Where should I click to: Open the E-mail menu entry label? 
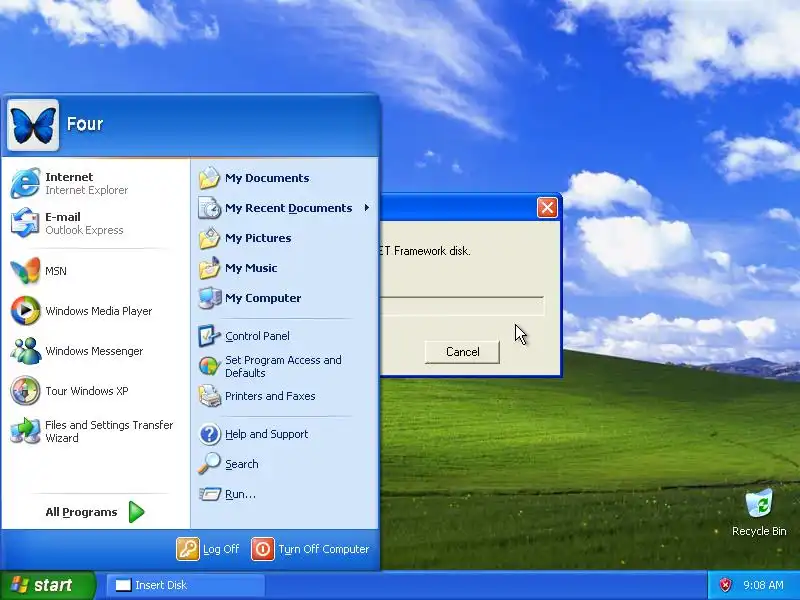coord(63,217)
